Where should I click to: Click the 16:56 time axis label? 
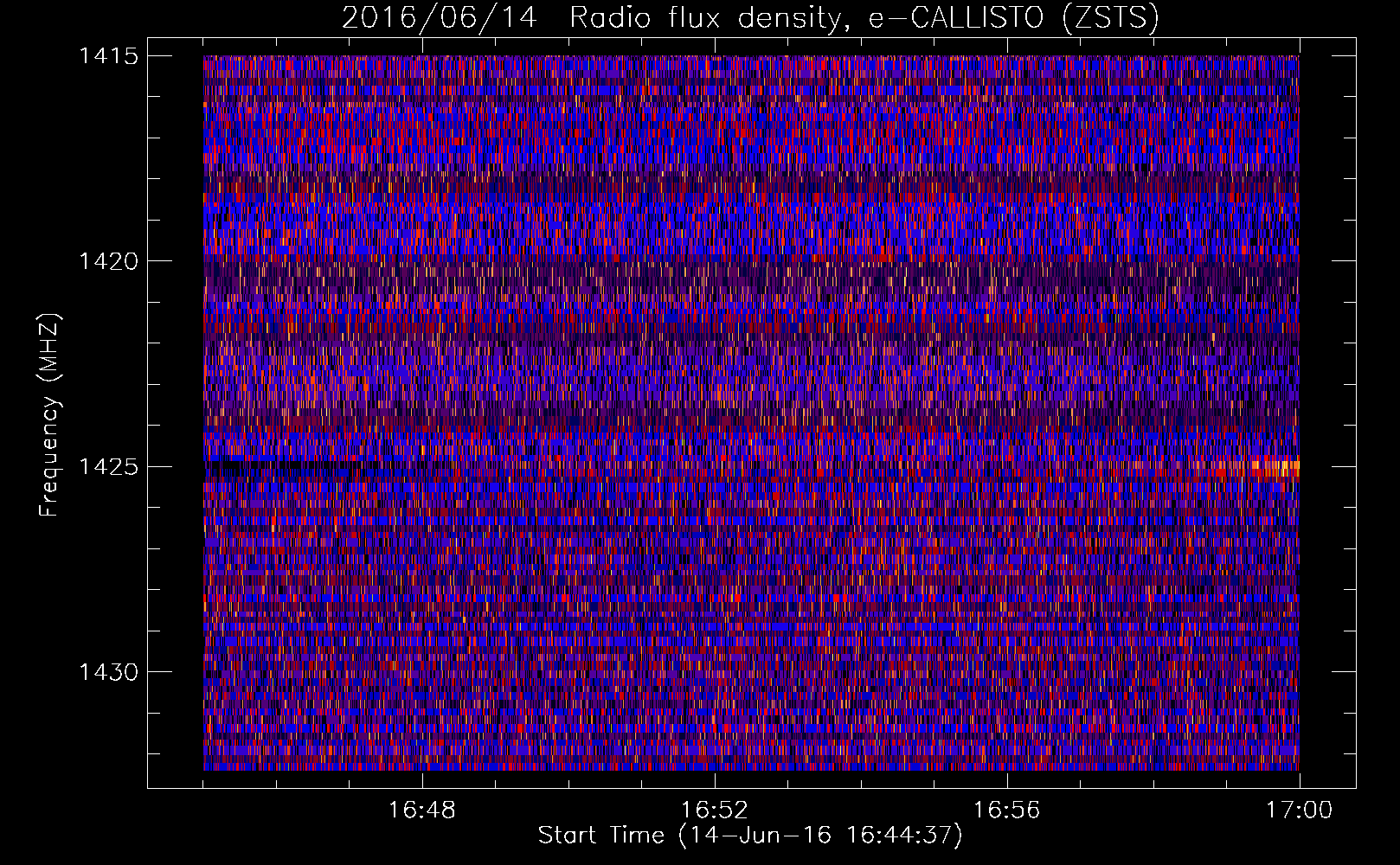tap(1006, 811)
